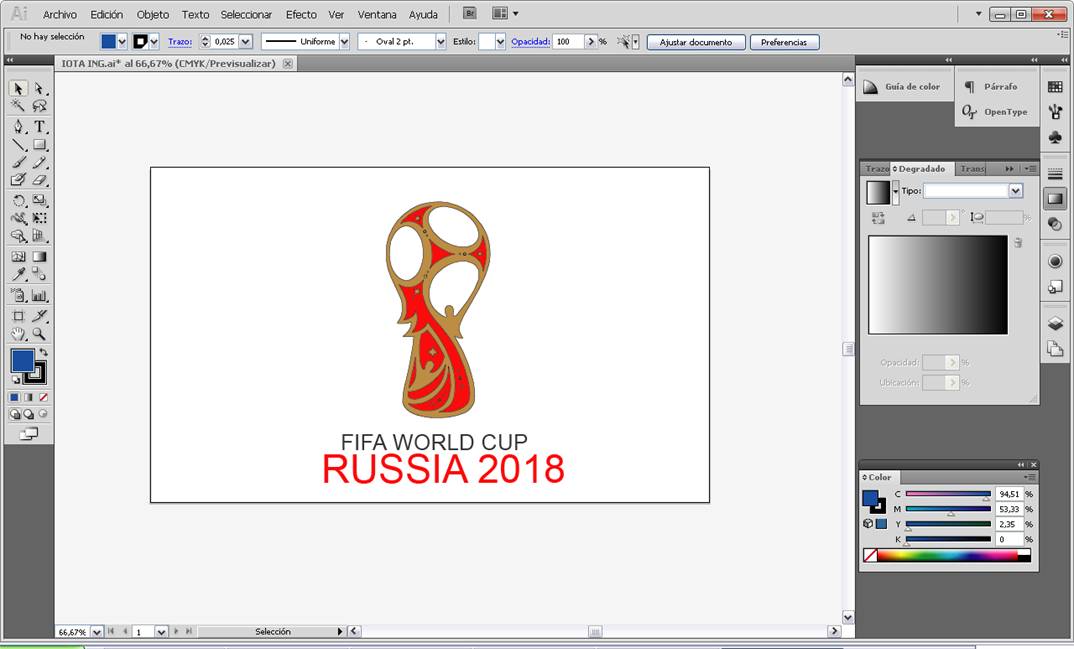Screen dimensions: 1074x649
Task: Open the Trazo stroke panel link
Action: (x=179, y=42)
